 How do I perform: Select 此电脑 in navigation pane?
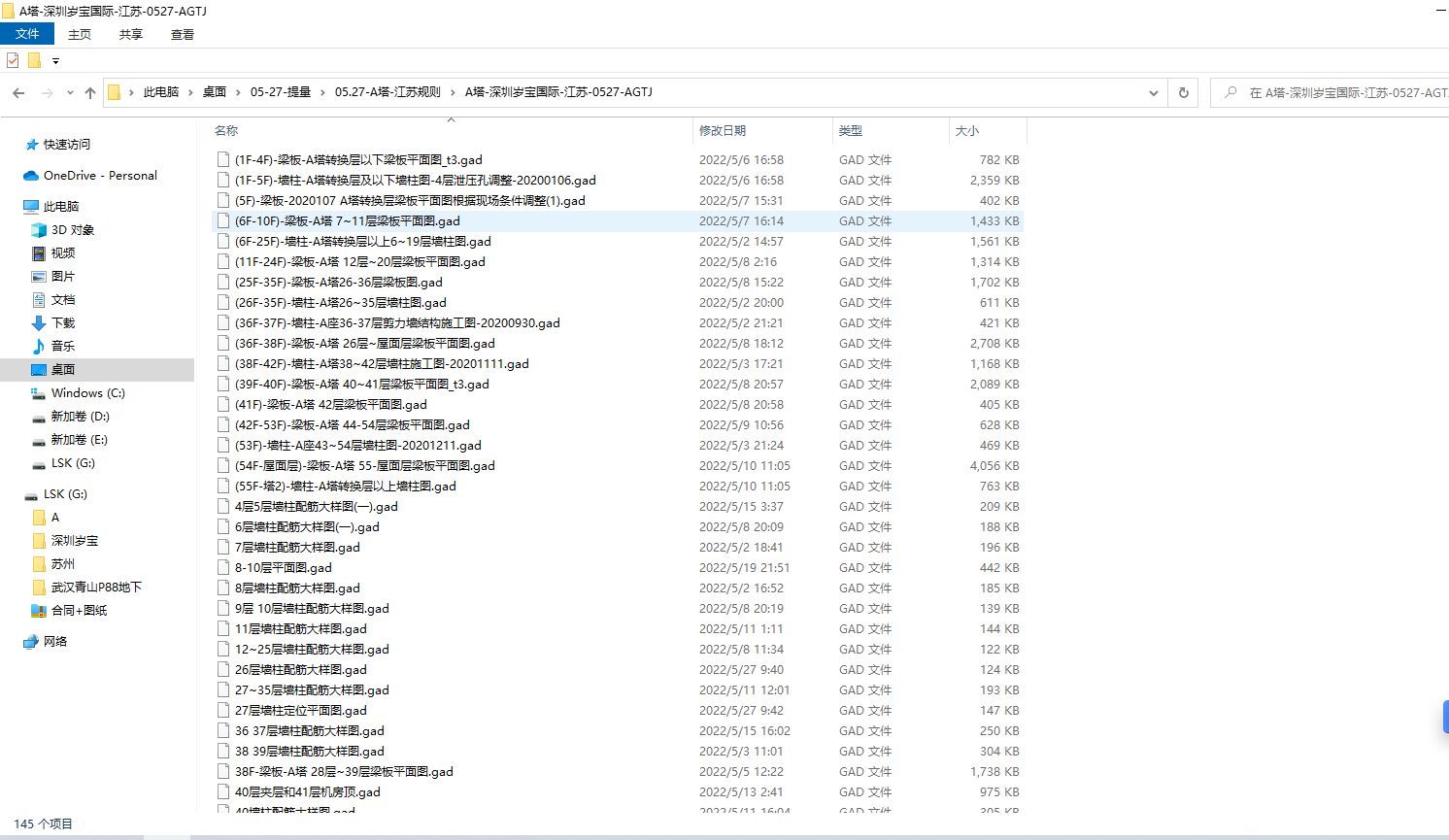click(61, 206)
